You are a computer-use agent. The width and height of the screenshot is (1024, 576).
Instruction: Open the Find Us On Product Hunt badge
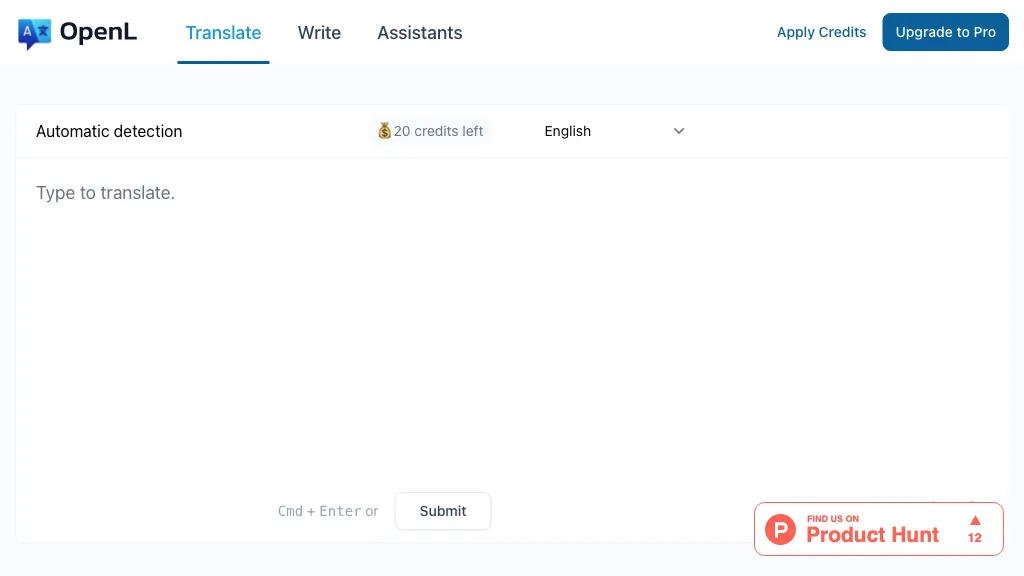pyautogui.click(x=872, y=529)
